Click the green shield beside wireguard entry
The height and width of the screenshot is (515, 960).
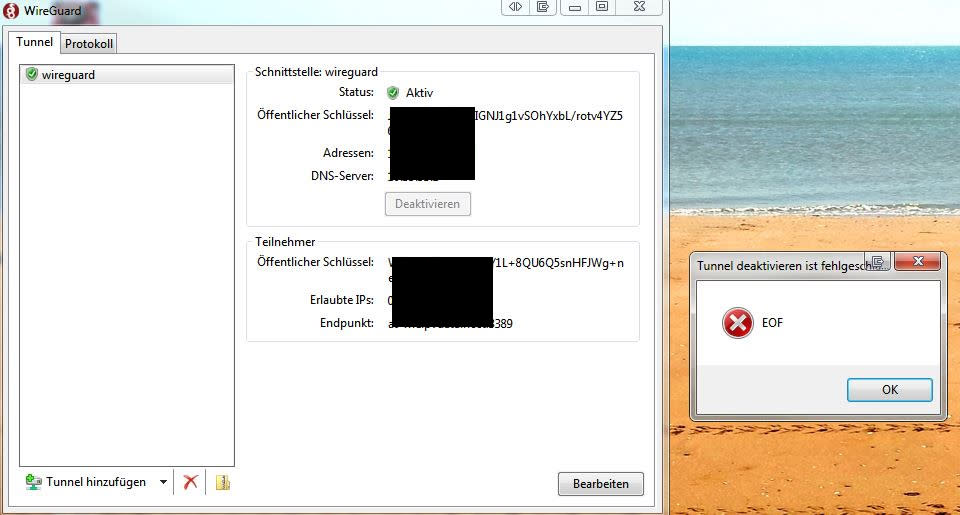[32, 74]
